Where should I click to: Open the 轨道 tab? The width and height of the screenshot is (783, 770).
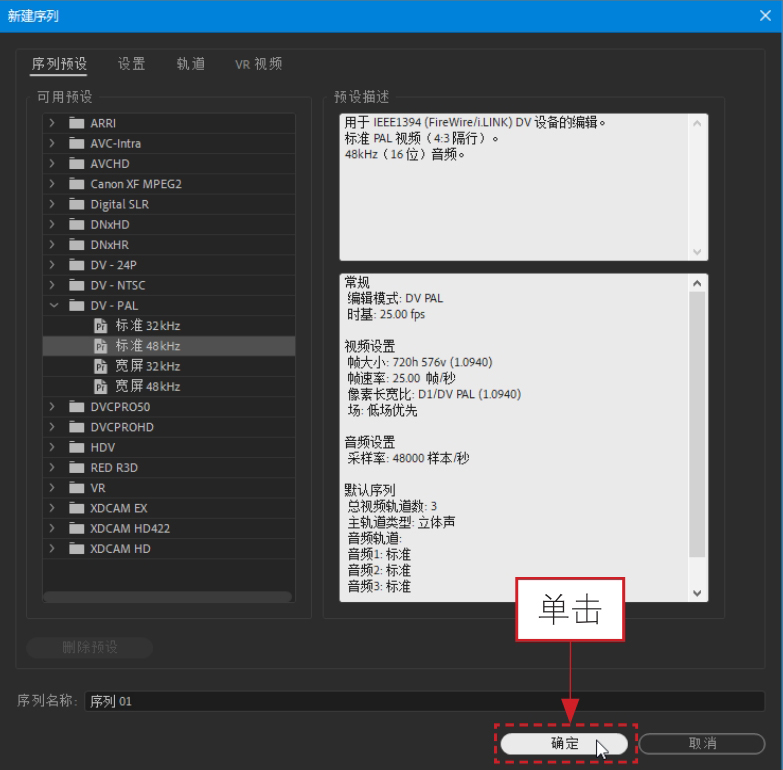[x=191, y=64]
